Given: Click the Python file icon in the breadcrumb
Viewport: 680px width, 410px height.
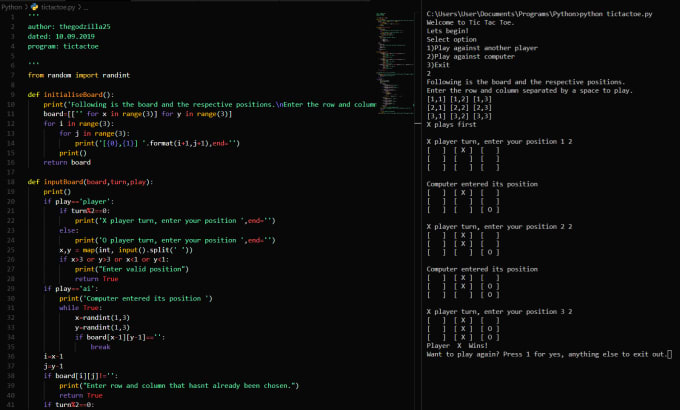Looking at the screenshot, I should 34,7.
